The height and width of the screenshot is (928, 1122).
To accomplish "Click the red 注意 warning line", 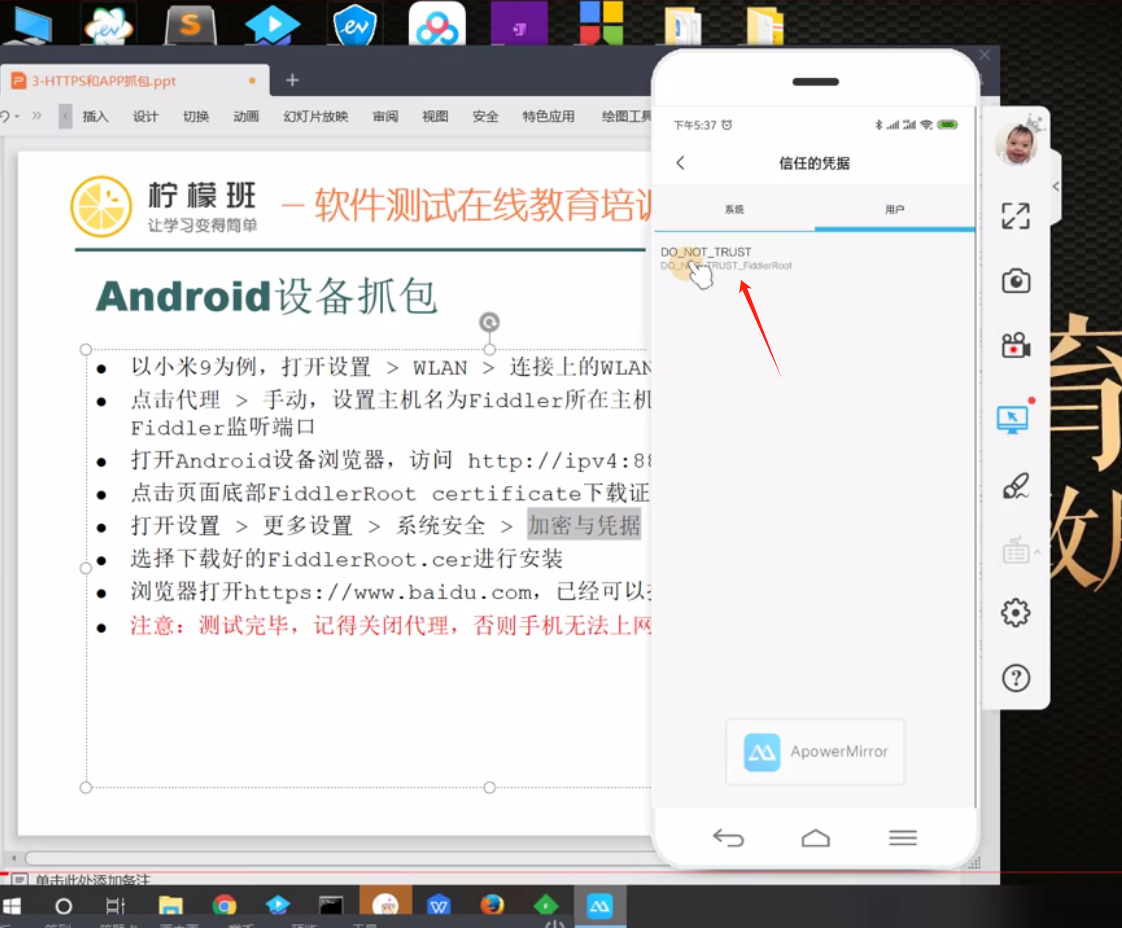I will click(x=391, y=626).
